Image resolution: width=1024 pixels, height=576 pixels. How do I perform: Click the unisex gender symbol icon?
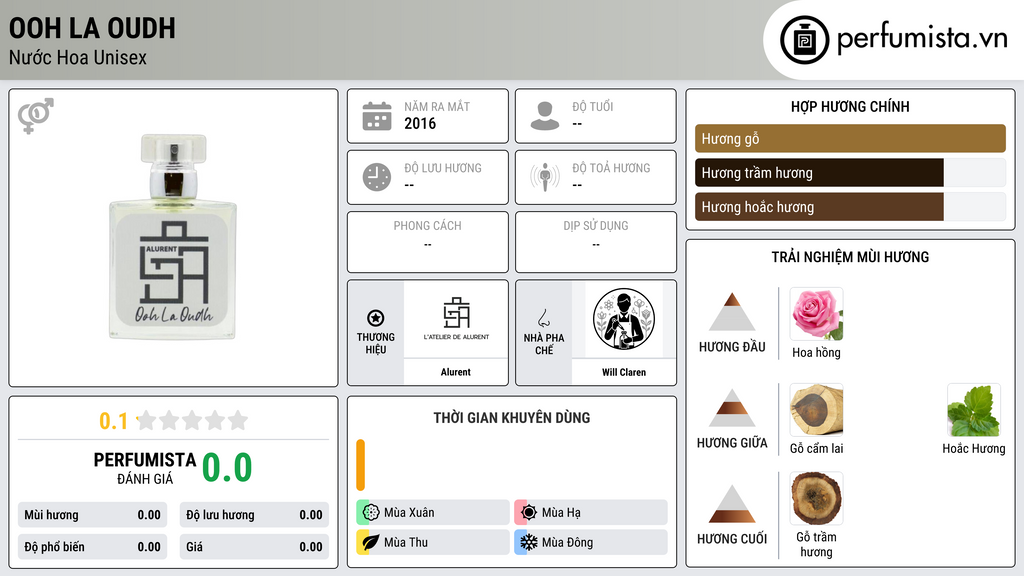click(36, 116)
